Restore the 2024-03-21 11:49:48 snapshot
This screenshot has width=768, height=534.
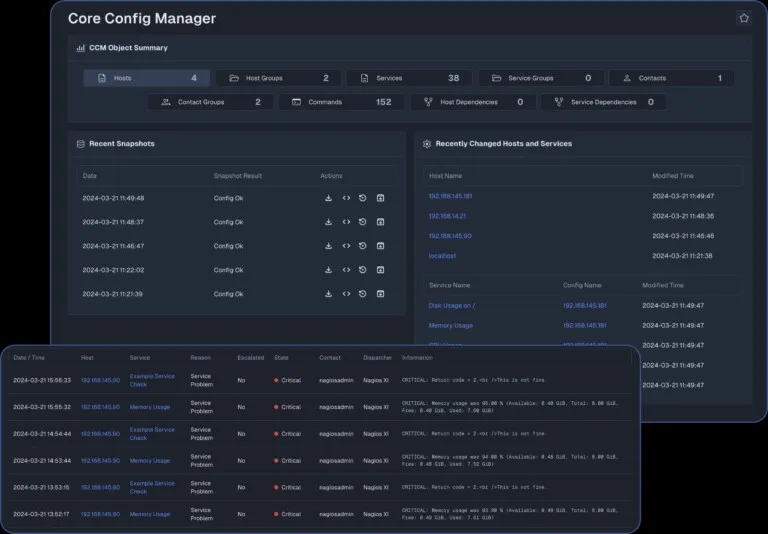point(362,198)
